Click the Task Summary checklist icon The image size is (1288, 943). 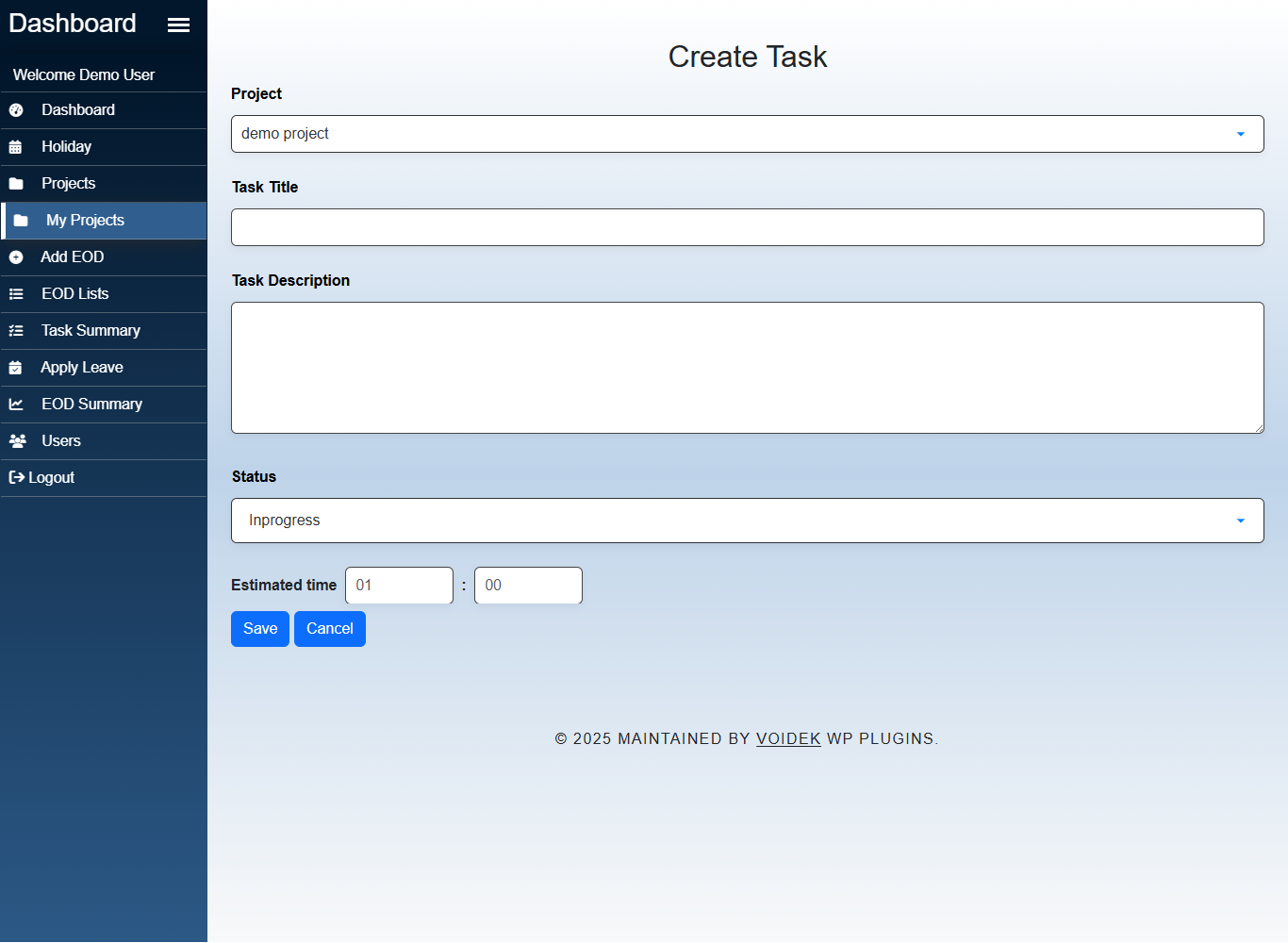click(x=16, y=331)
